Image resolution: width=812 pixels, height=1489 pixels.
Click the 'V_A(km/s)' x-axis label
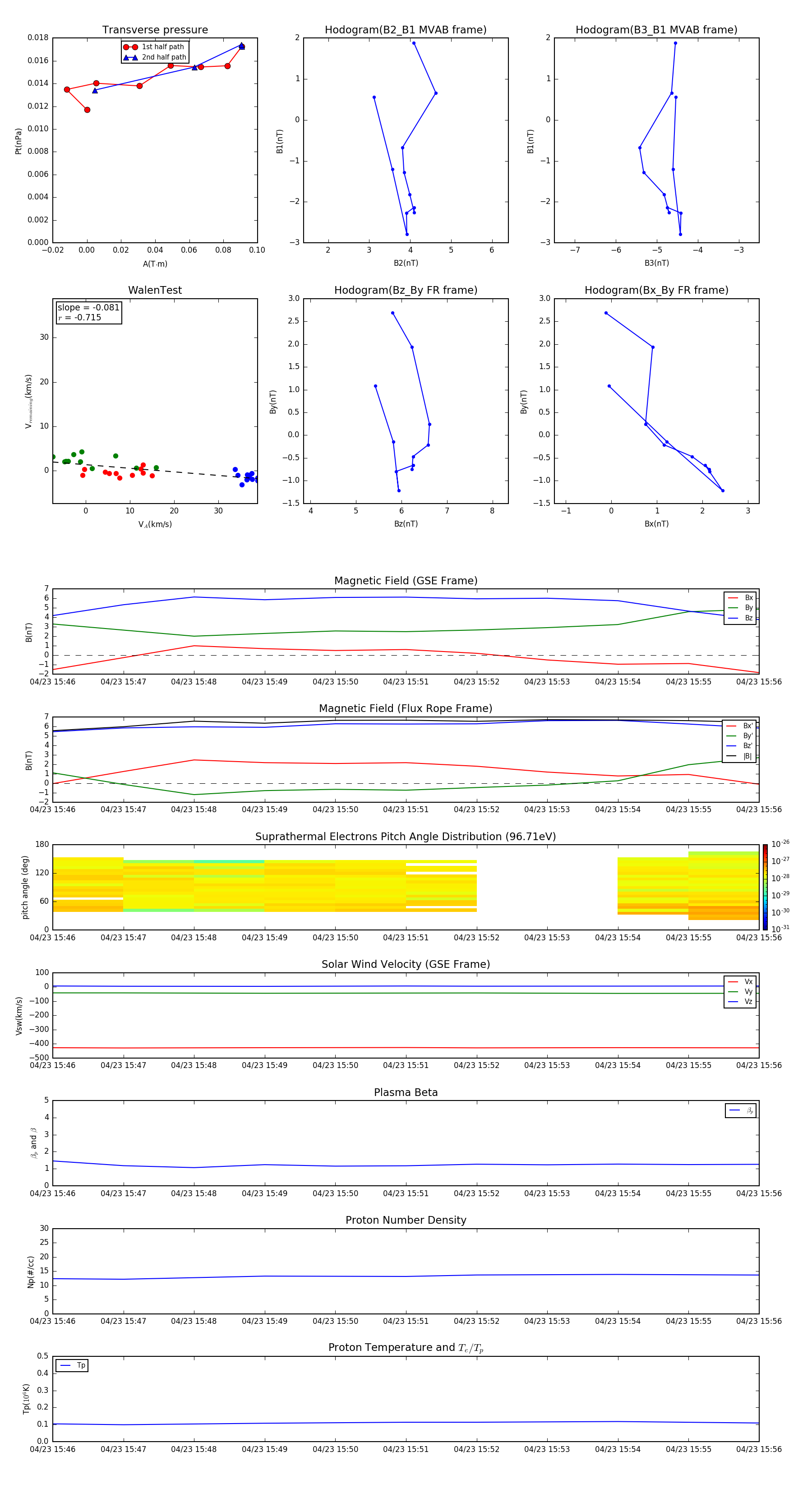pos(155,524)
